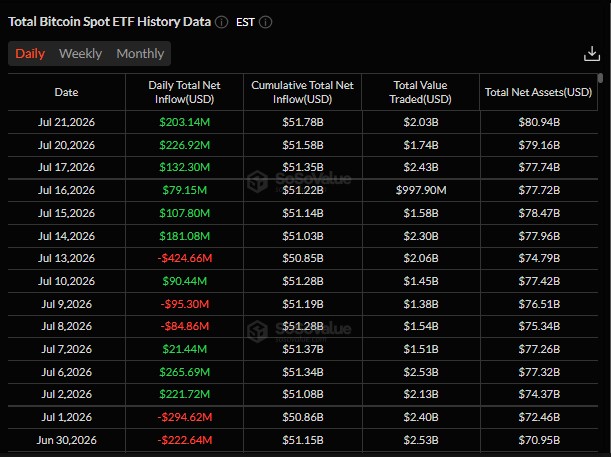Switch to the Weekly tab
This screenshot has height=457, width=611.
click(x=80, y=53)
